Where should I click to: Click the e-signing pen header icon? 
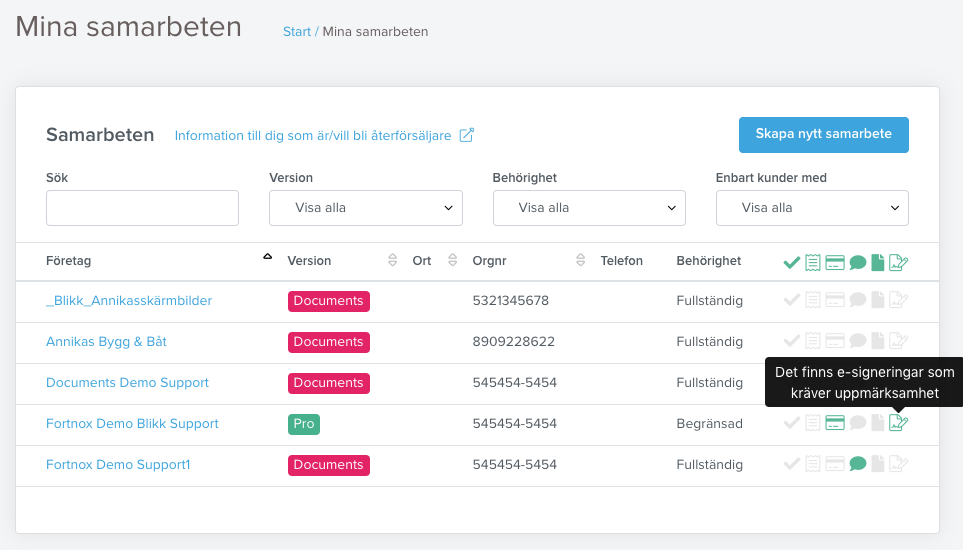coord(899,263)
